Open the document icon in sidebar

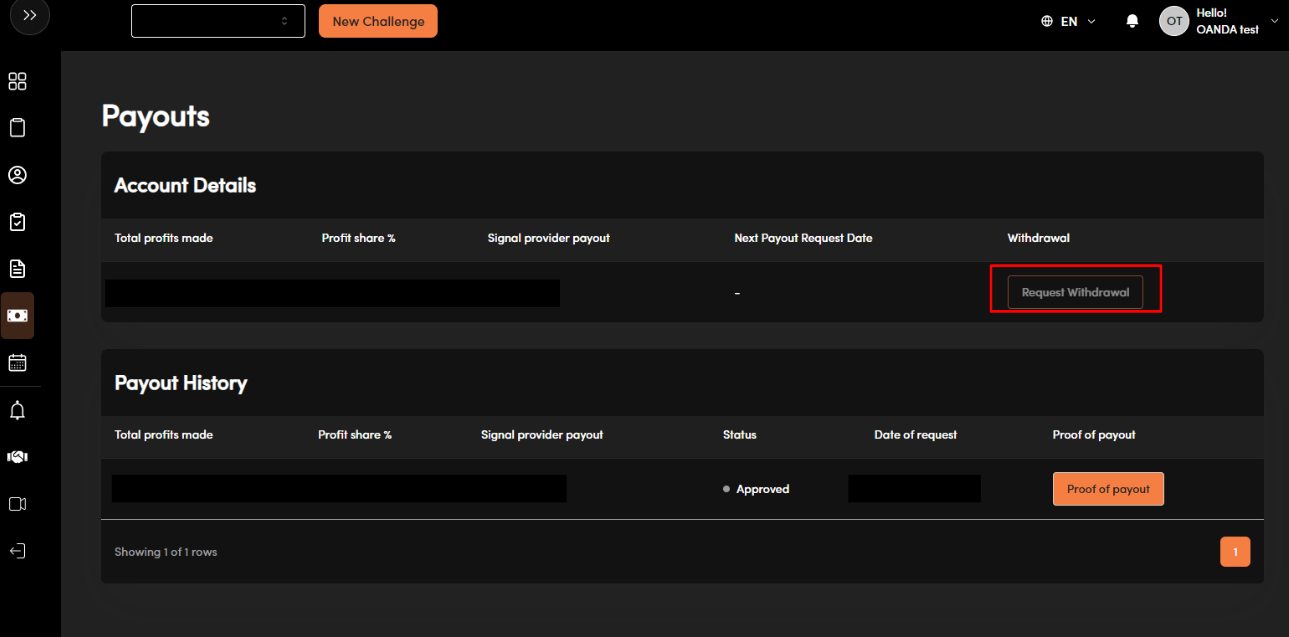coord(17,268)
